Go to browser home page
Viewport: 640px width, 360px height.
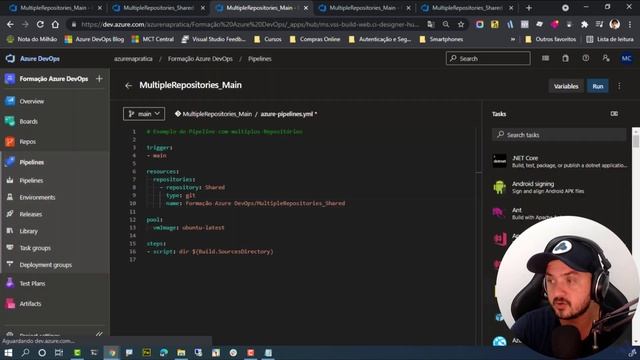[55, 24]
